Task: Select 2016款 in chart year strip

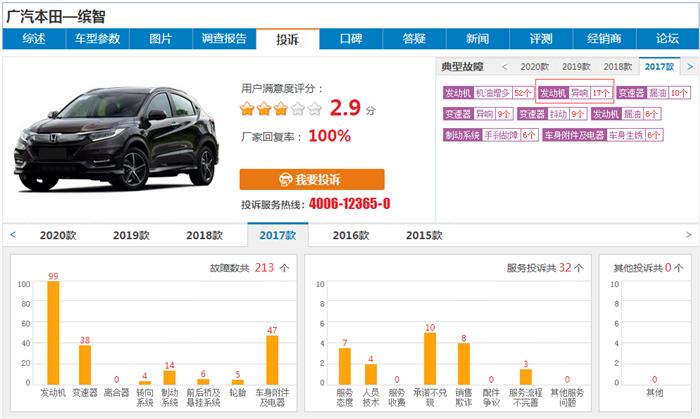Action: [351, 235]
